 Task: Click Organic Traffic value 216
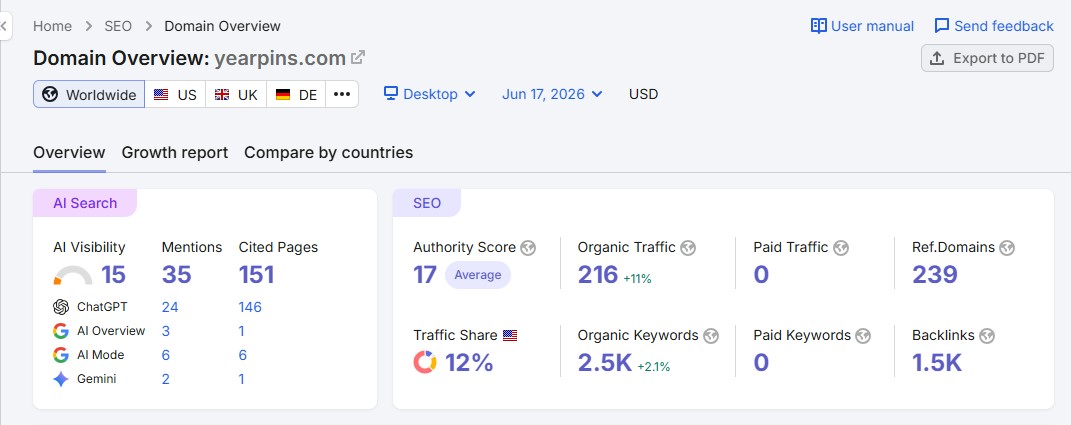tap(598, 275)
